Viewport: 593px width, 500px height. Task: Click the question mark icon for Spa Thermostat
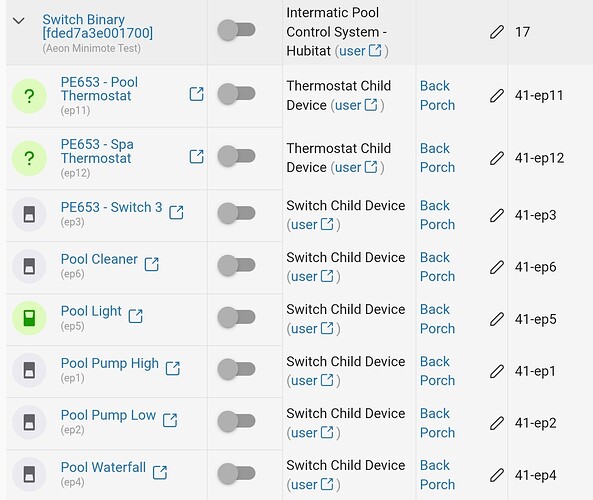pos(29,158)
